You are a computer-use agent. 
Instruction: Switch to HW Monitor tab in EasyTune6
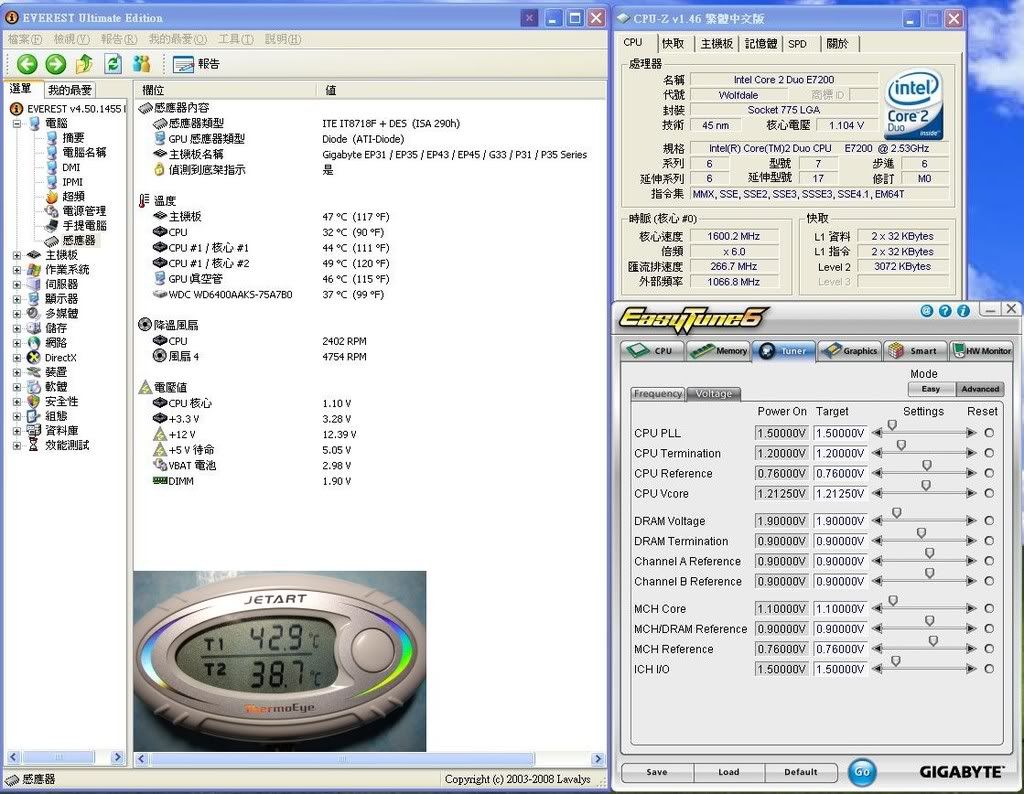coord(982,351)
